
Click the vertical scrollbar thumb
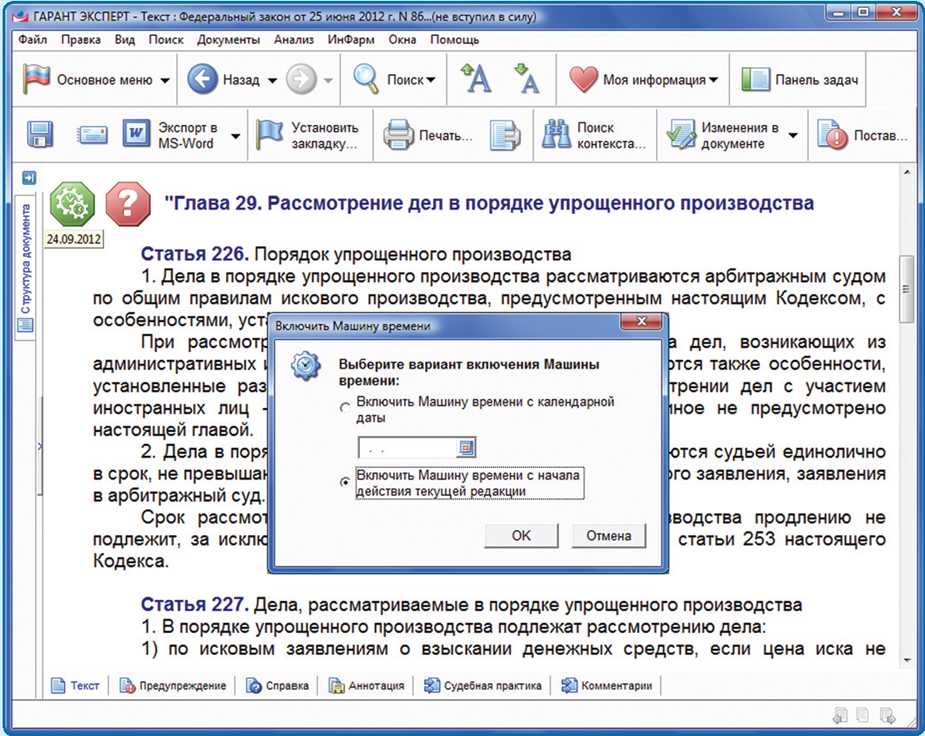point(906,289)
